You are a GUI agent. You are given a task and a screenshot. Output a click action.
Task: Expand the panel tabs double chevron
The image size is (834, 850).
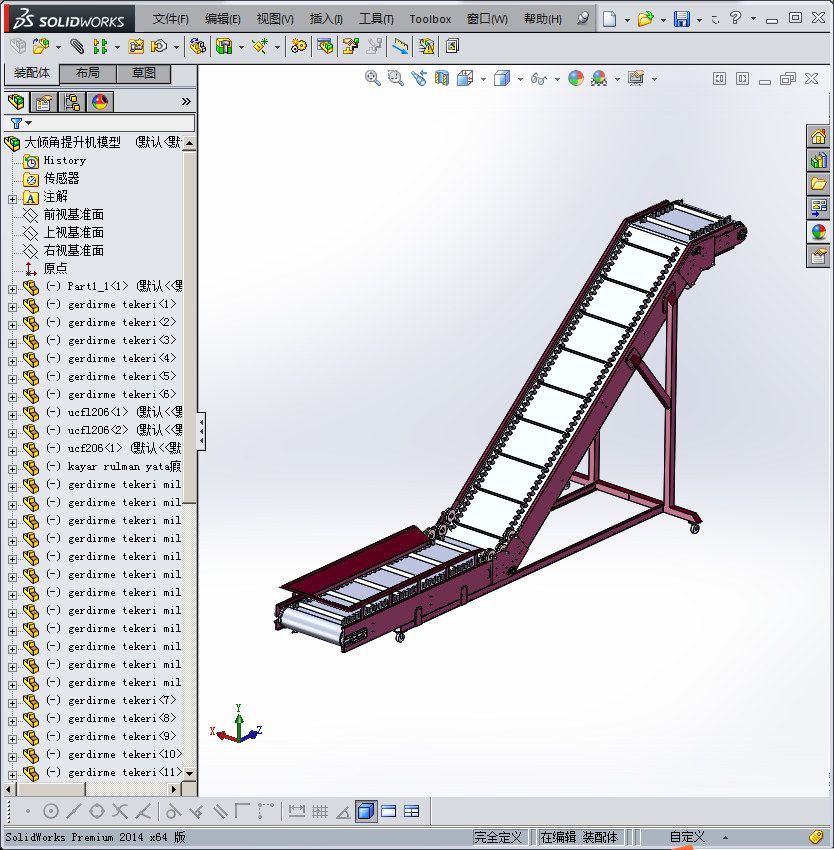click(x=186, y=101)
